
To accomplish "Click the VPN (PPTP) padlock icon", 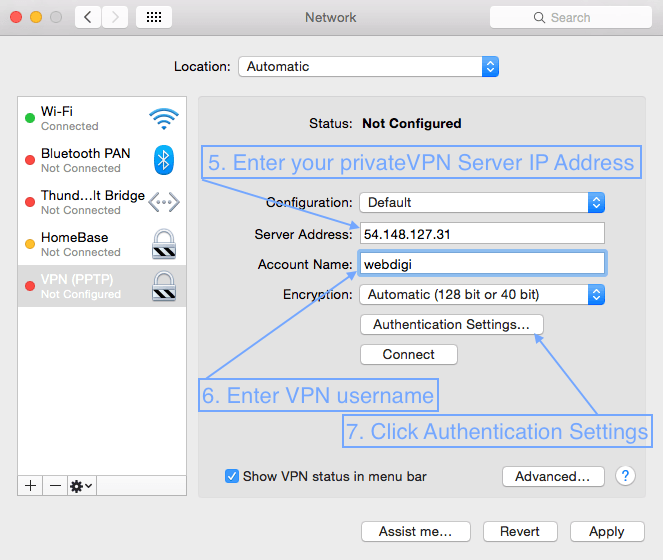I will tap(164, 286).
